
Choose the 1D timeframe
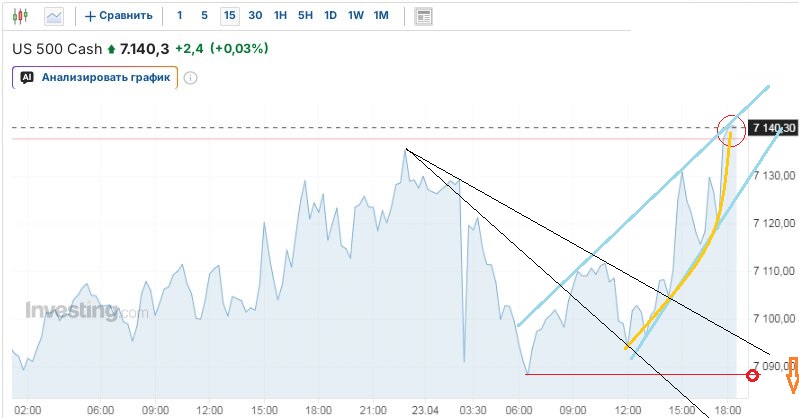pos(330,16)
